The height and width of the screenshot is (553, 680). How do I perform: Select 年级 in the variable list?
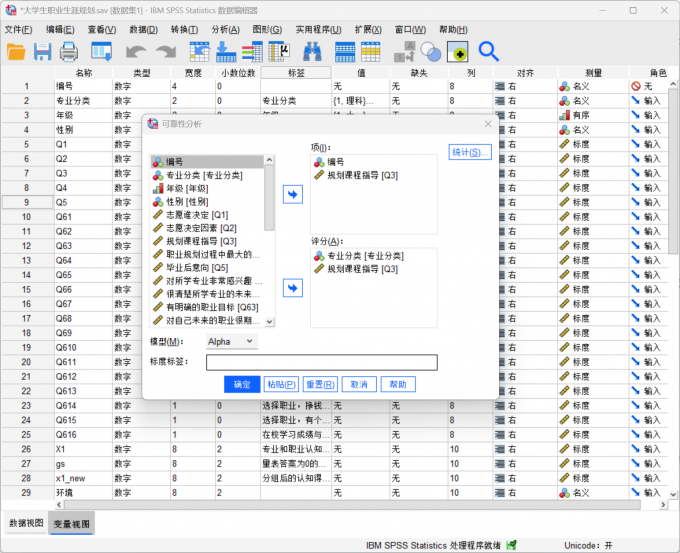186,188
